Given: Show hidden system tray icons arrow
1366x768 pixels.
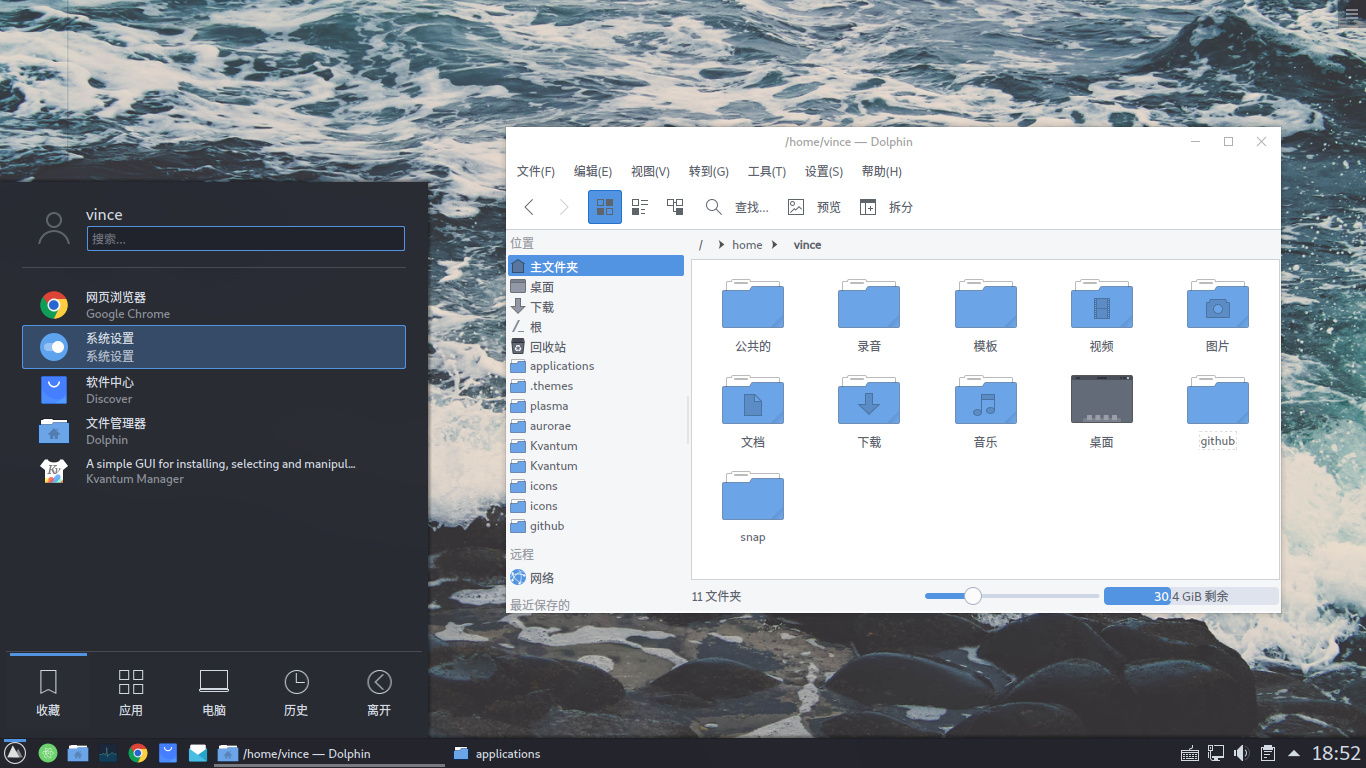Looking at the screenshot, I should point(1294,753).
